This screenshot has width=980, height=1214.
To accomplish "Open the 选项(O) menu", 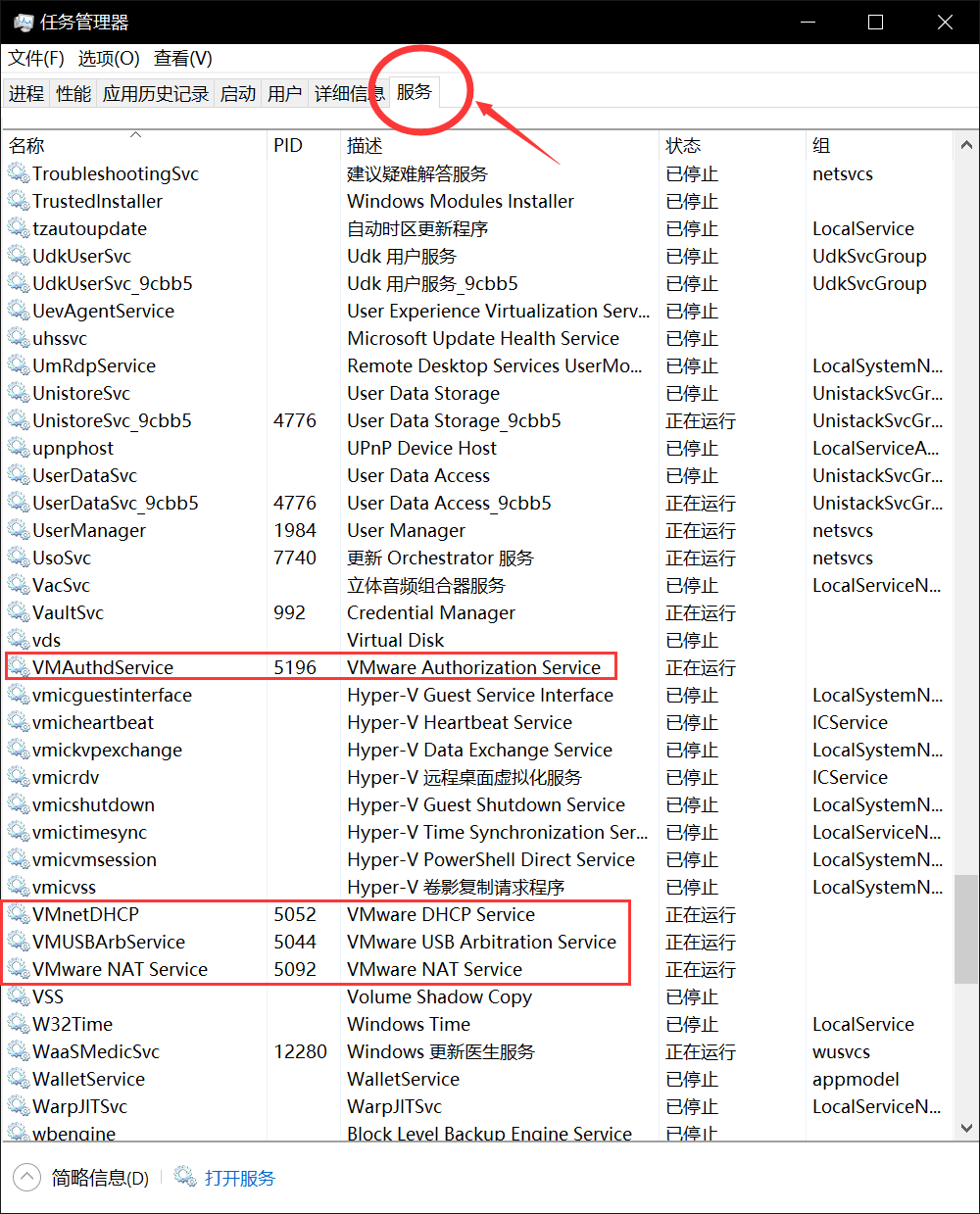I will point(109,59).
